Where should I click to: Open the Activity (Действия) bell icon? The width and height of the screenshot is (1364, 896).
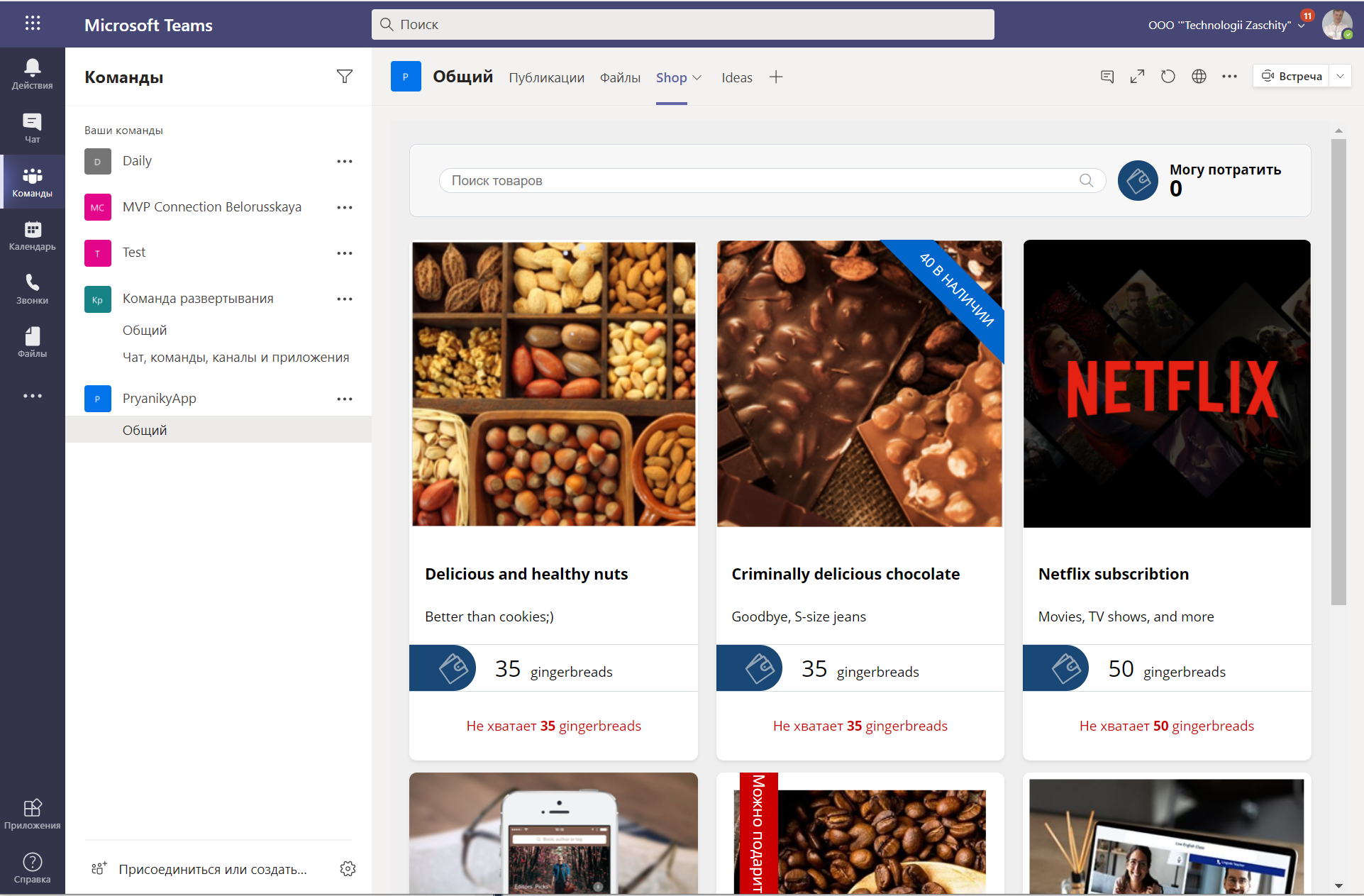(33, 74)
